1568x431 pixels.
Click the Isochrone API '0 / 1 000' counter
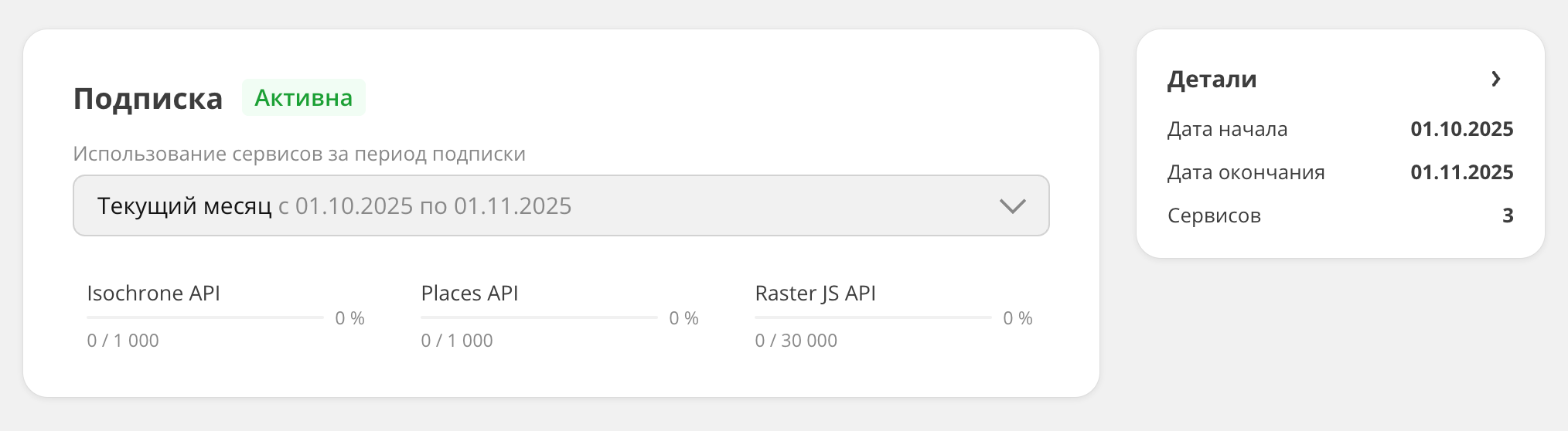[x=123, y=341]
